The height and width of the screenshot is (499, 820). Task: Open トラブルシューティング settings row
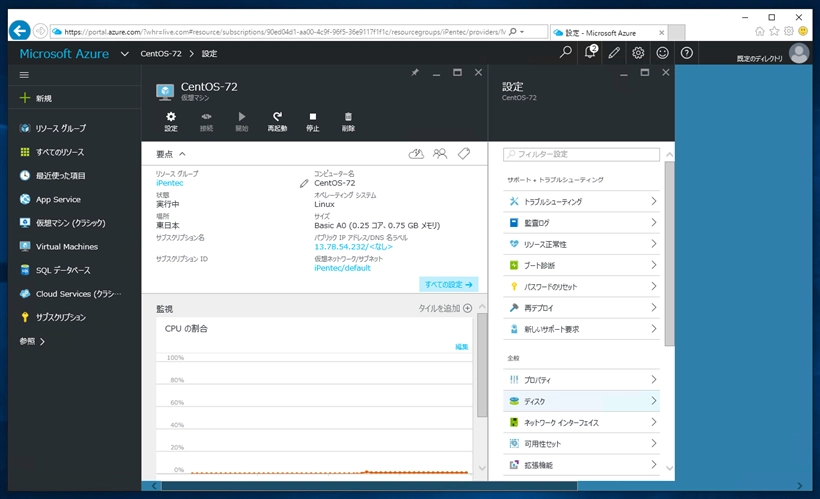(581, 201)
